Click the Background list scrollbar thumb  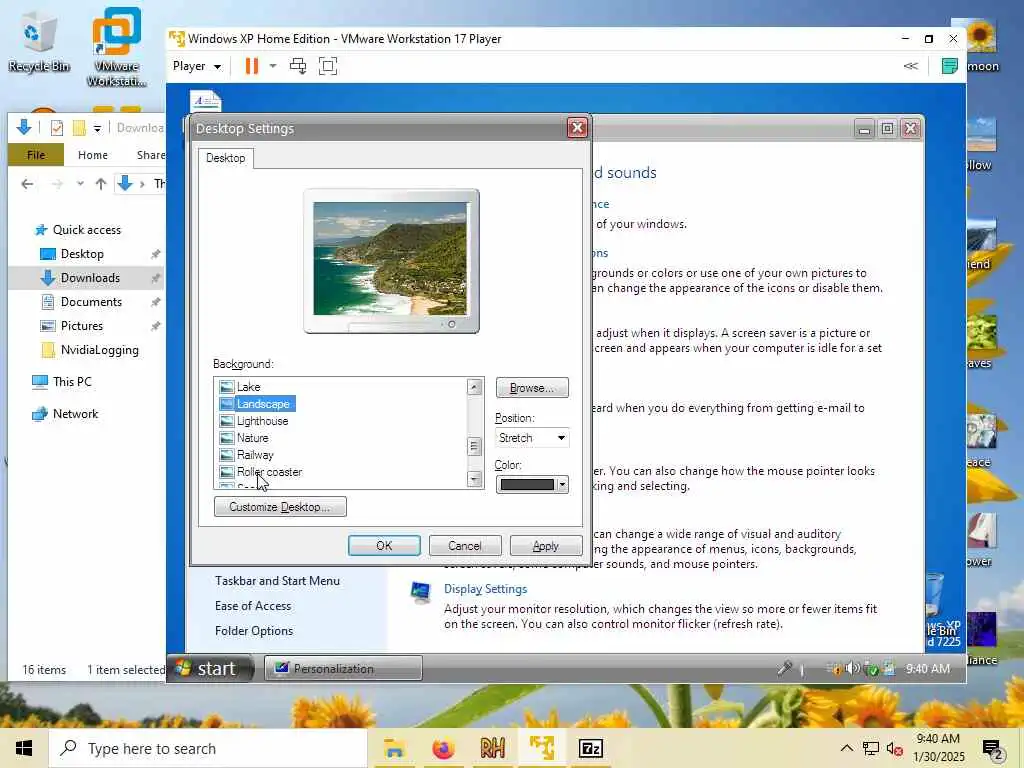[475, 447]
